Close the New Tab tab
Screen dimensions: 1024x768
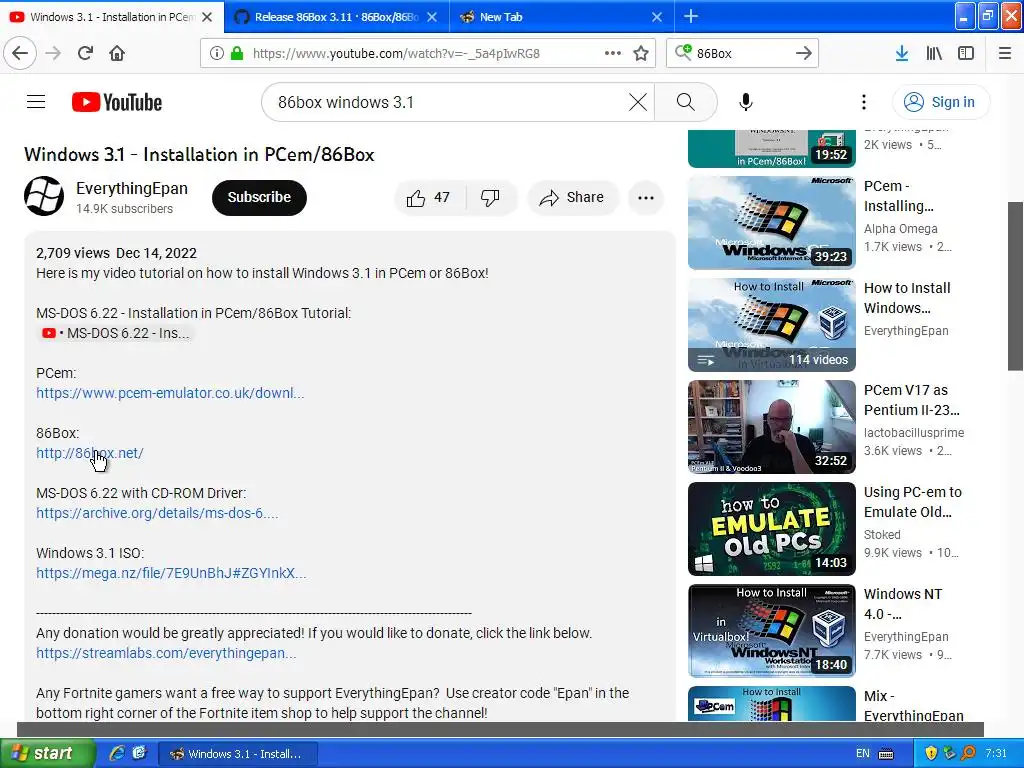tap(657, 17)
